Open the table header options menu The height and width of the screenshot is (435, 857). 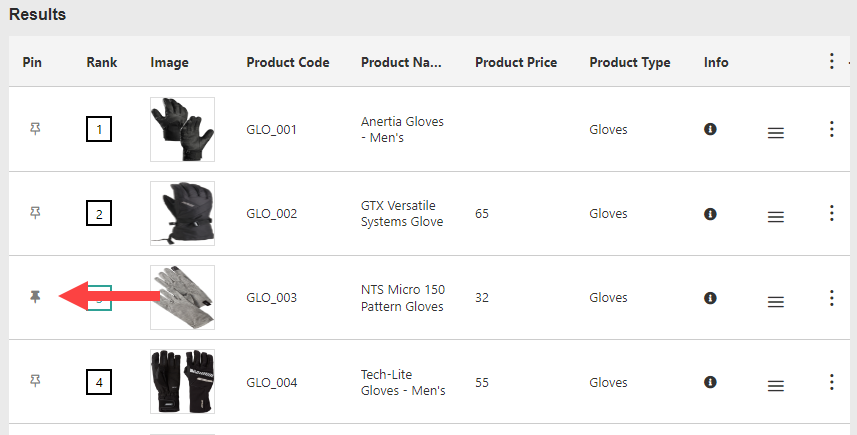[831, 61]
